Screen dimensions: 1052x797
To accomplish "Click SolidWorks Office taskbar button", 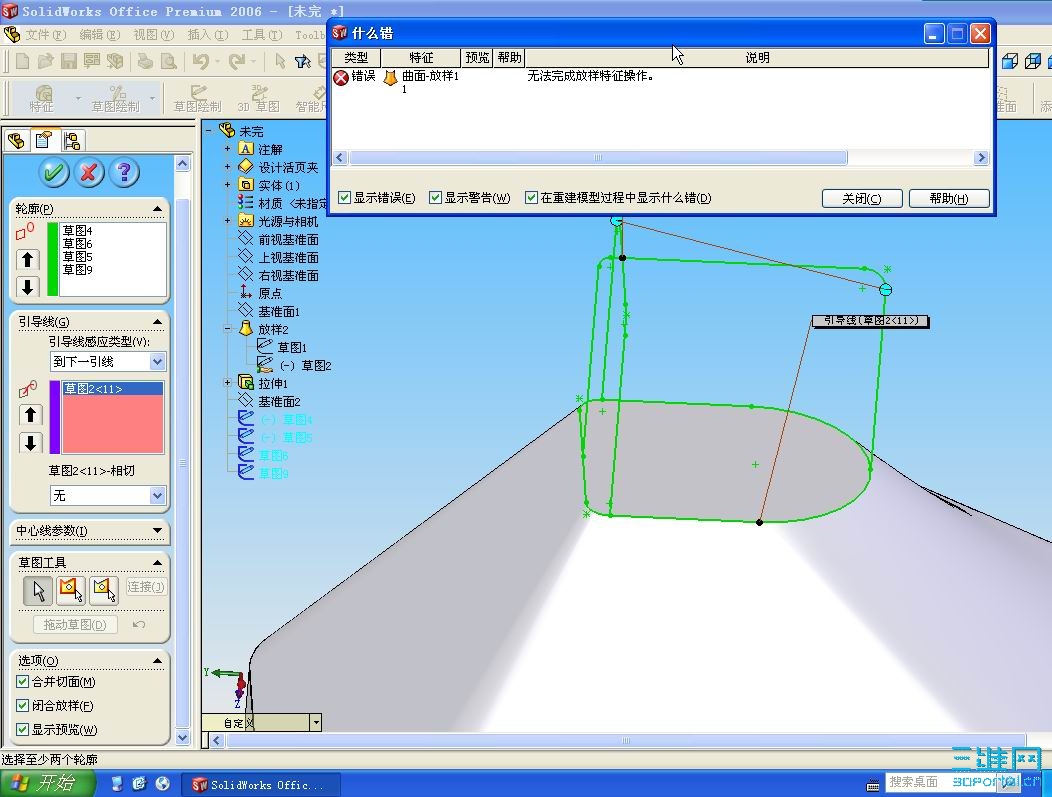I will coord(262,784).
